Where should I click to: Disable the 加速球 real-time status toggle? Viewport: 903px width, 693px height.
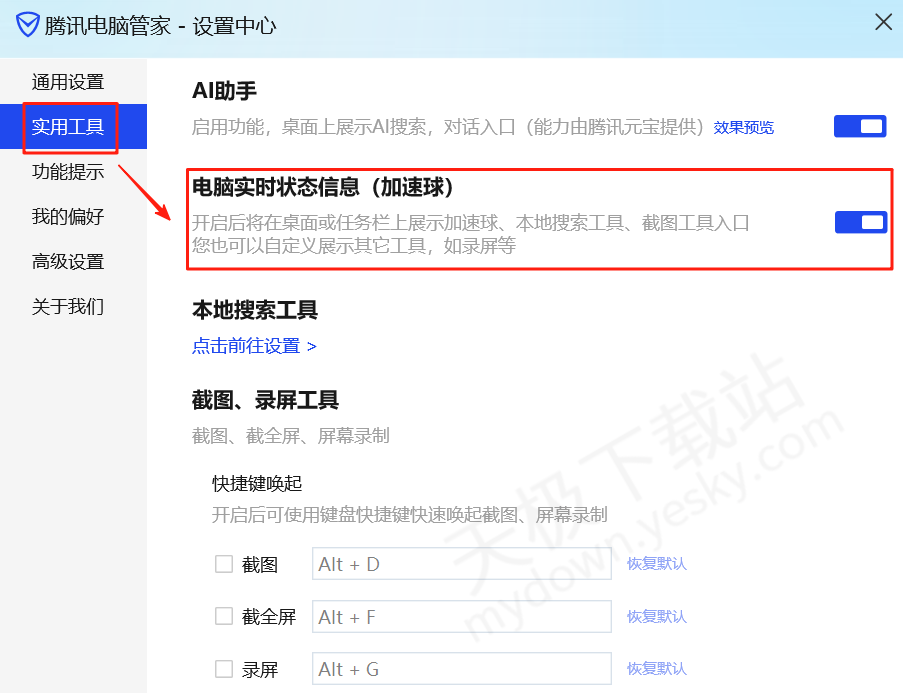coord(860,222)
